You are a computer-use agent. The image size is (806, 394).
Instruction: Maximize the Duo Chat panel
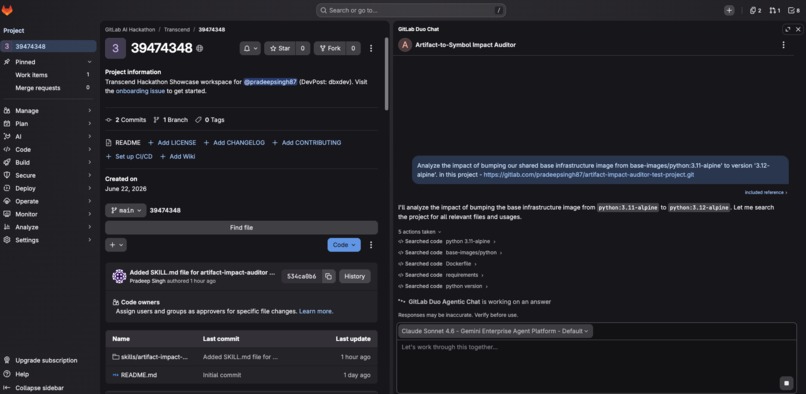(x=788, y=29)
